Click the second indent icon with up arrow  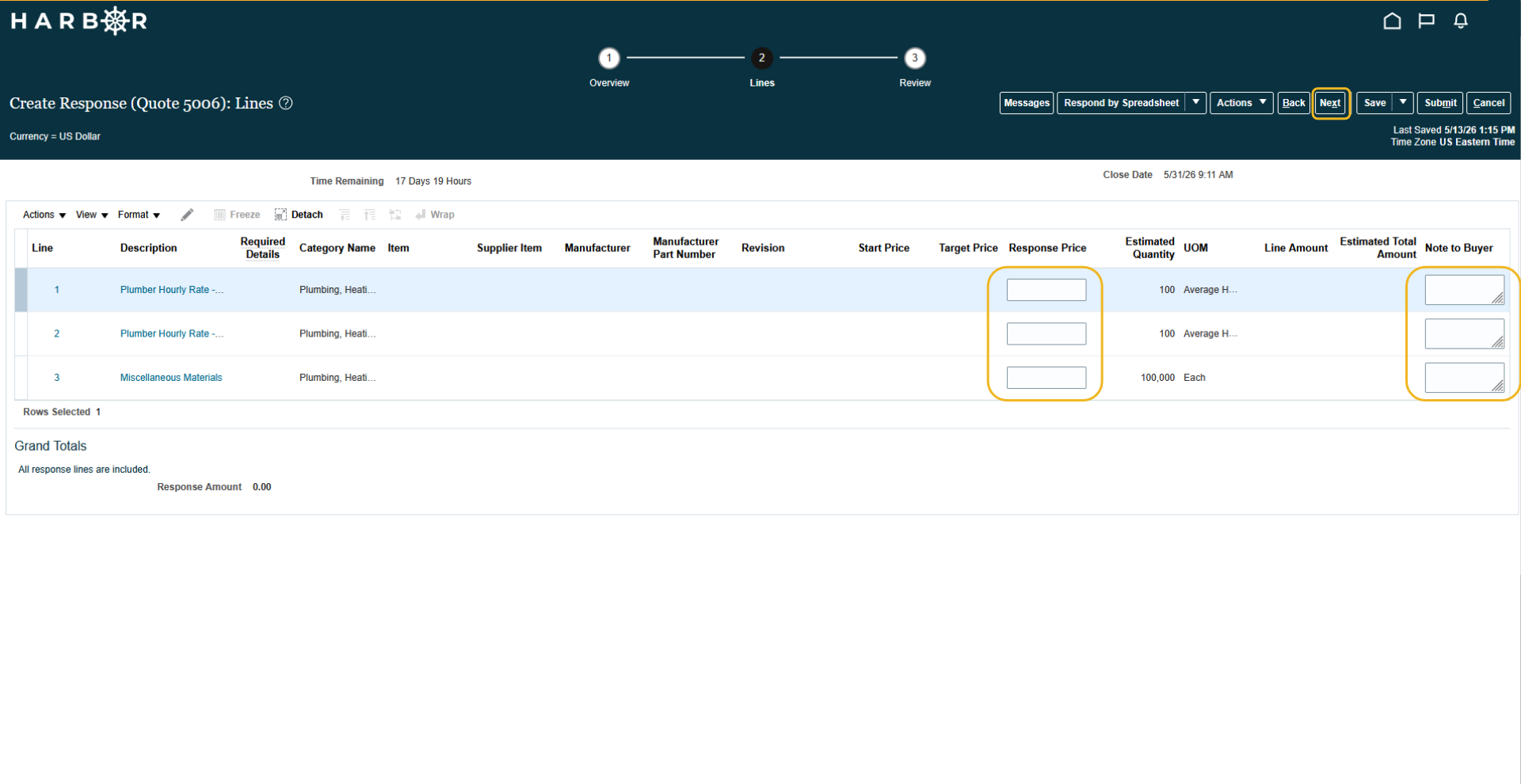click(x=370, y=215)
